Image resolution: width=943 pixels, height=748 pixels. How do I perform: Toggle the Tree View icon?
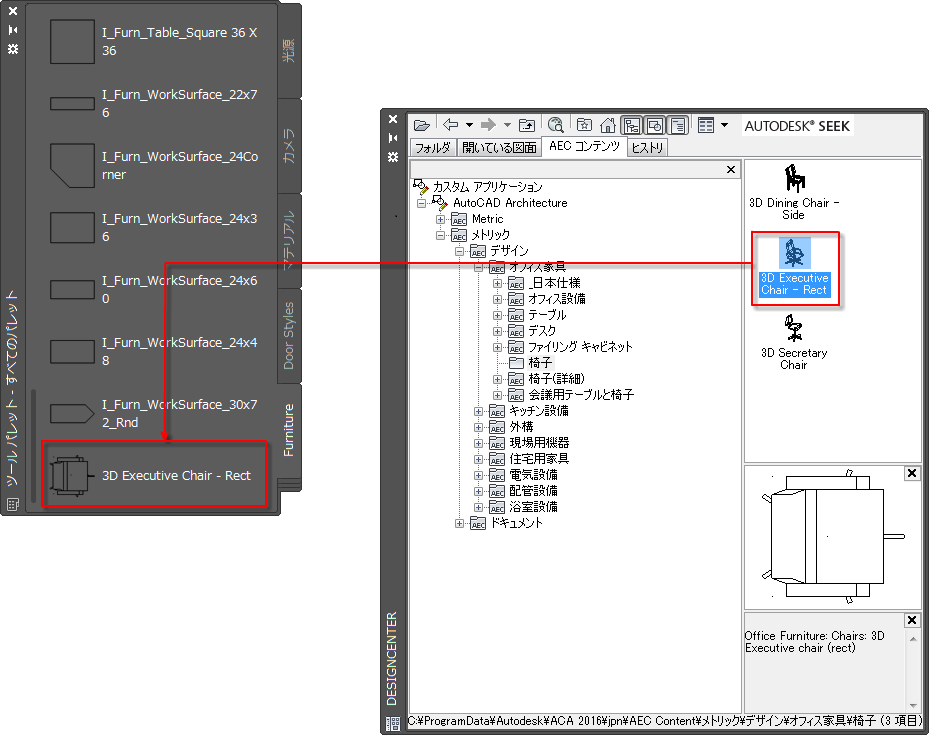point(631,125)
